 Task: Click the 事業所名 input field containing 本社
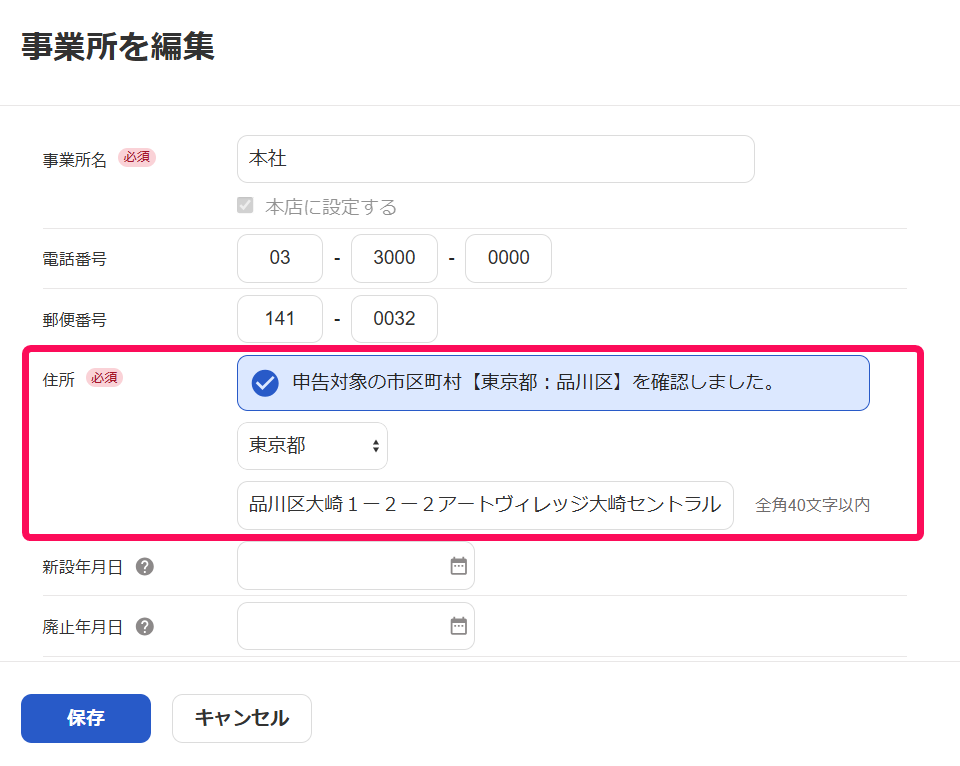[x=495, y=159]
